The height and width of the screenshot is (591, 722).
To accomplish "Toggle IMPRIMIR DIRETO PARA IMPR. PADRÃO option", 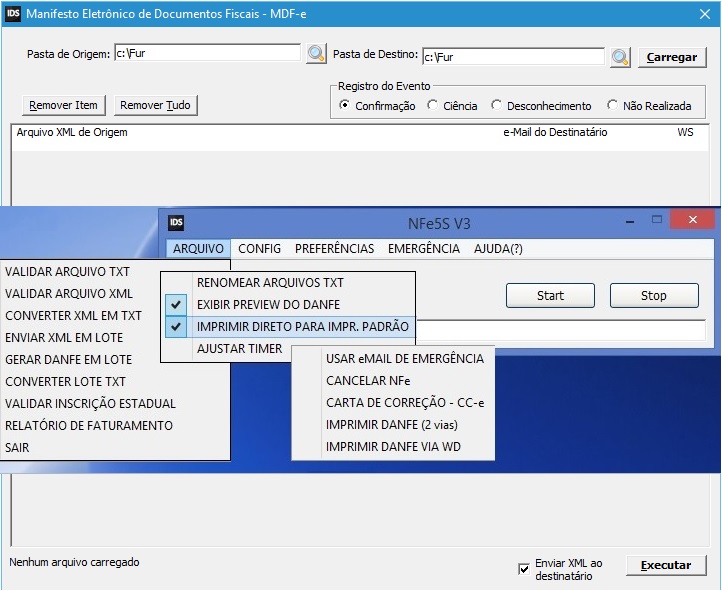I will point(288,327).
